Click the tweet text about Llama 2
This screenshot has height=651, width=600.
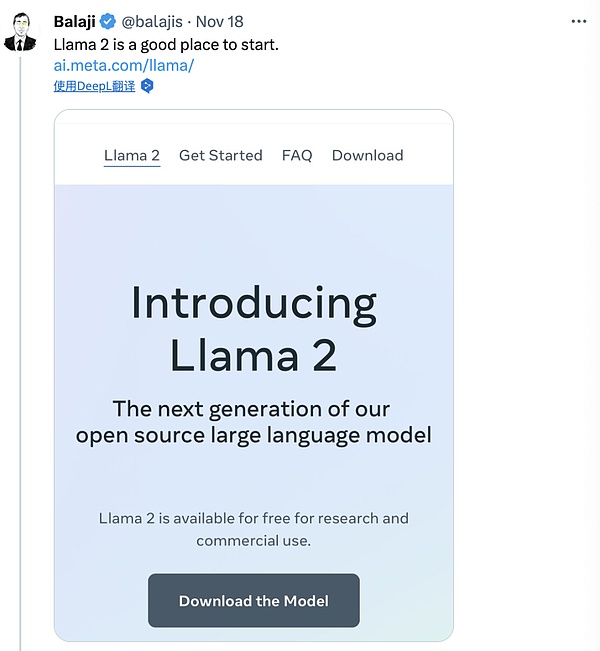(x=166, y=44)
